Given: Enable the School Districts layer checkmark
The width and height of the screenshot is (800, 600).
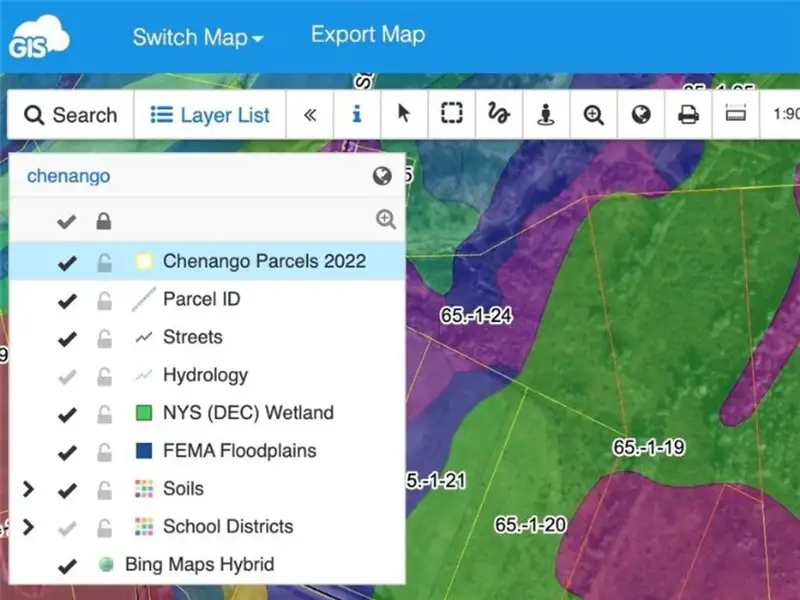Looking at the screenshot, I should pos(67,527).
